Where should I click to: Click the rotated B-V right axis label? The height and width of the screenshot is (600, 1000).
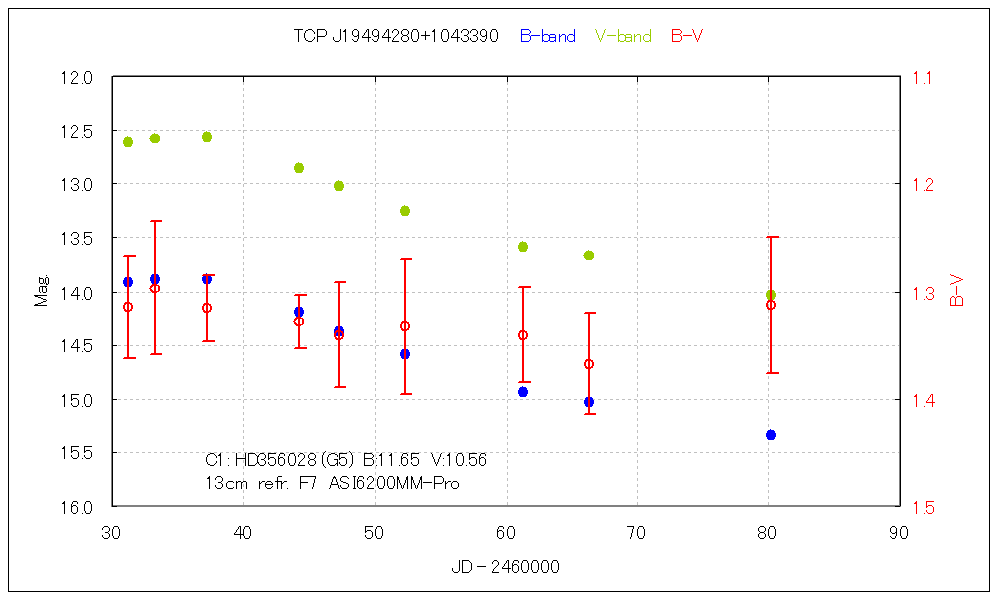[x=957, y=291]
